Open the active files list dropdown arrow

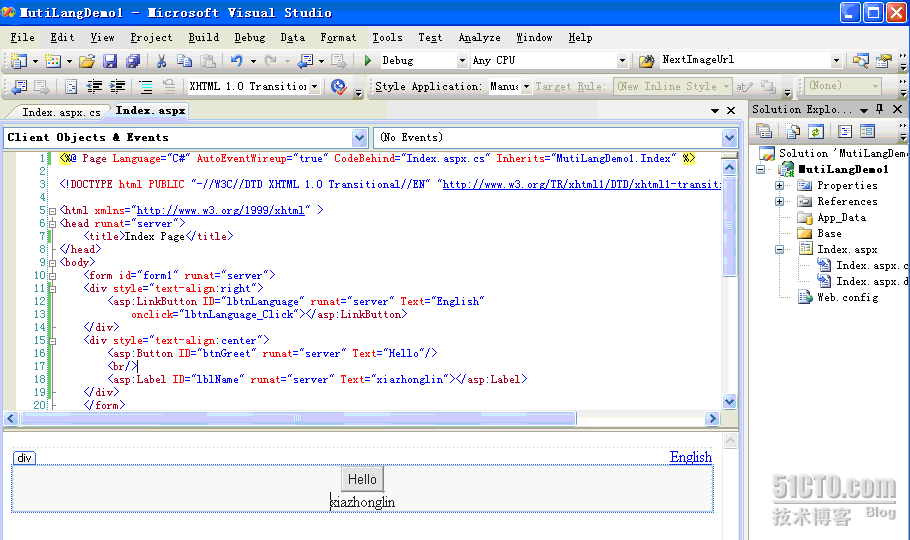(x=715, y=110)
